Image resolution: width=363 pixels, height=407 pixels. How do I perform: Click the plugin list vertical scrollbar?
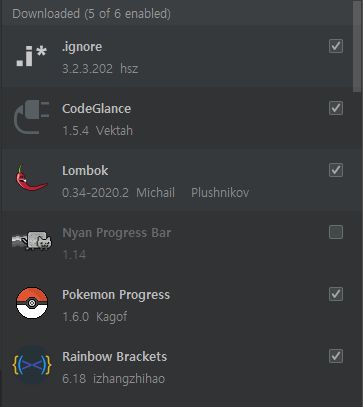tap(357, 46)
